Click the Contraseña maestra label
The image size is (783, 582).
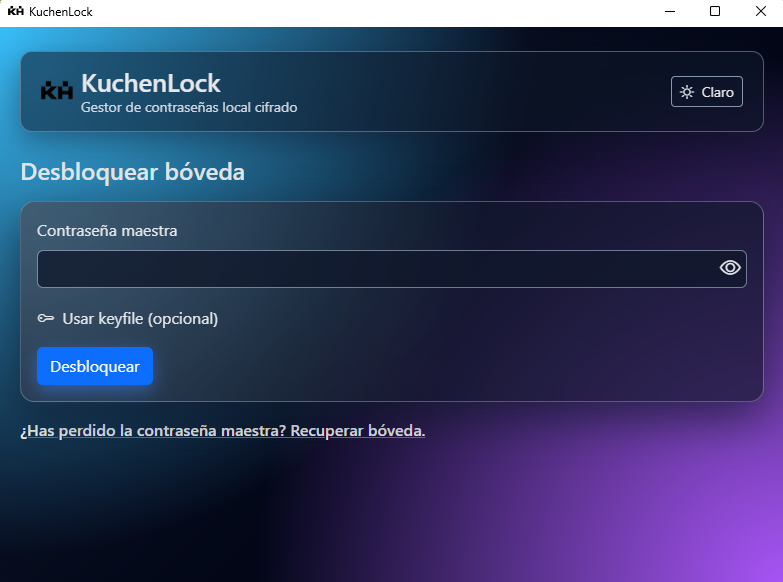(x=107, y=231)
